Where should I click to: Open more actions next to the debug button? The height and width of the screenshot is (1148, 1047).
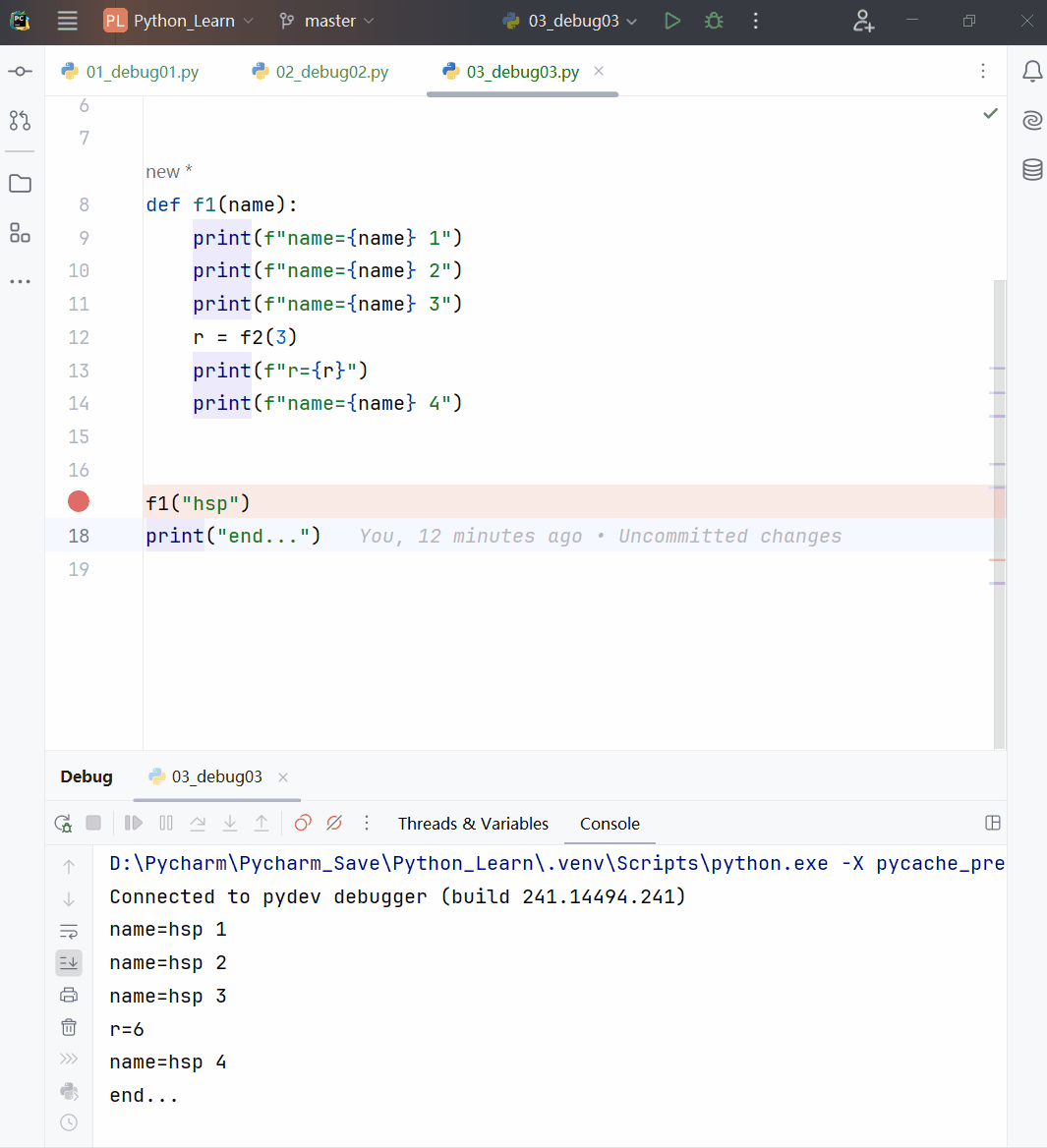click(x=756, y=21)
